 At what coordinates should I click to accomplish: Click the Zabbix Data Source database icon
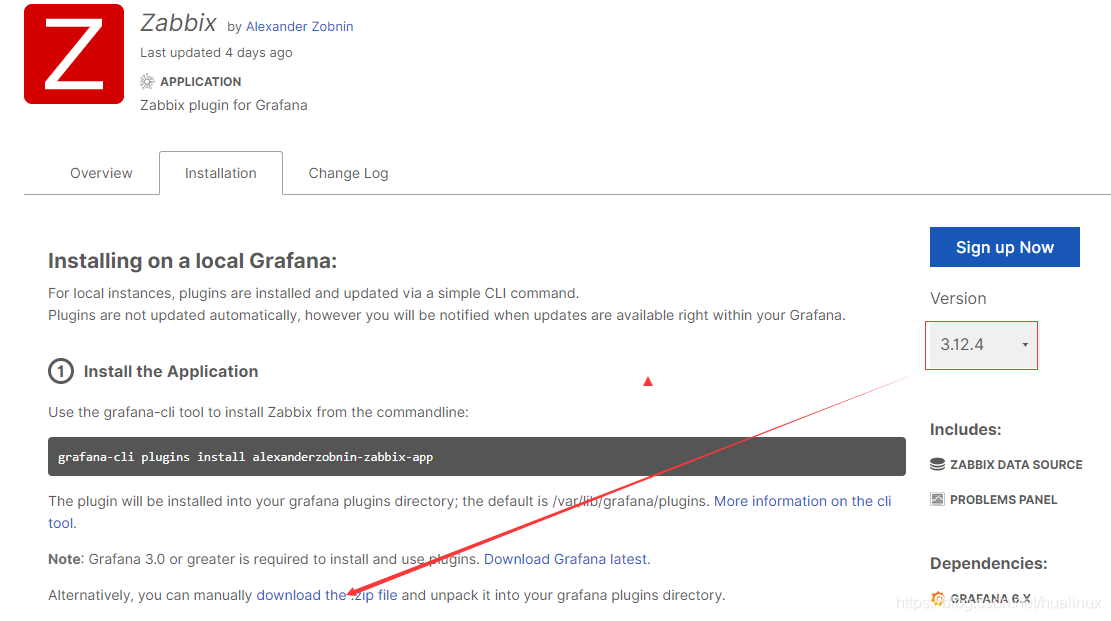[x=937, y=464]
